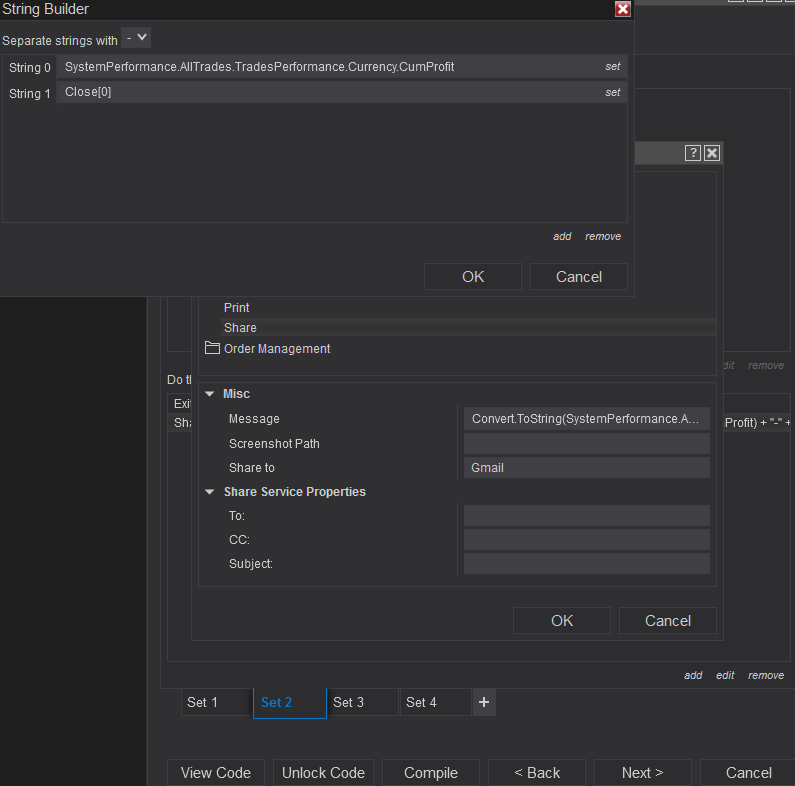Click set link for String 1
Image resolution: width=795 pixels, height=786 pixels.
pos(613,92)
